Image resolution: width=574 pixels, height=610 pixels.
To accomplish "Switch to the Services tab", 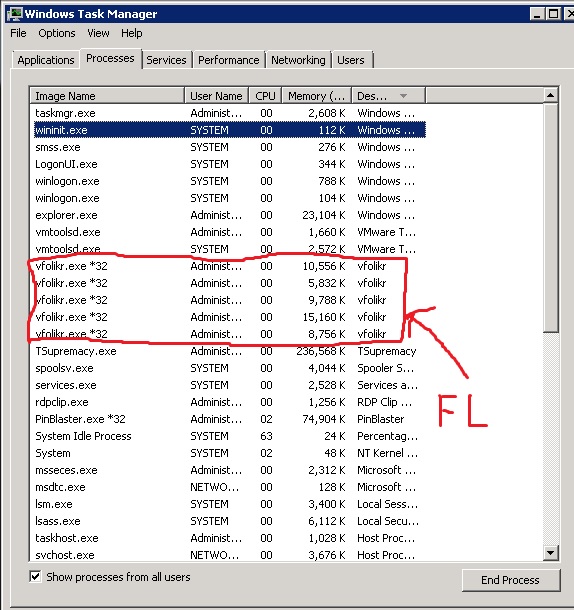I will [x=166, y=60].
